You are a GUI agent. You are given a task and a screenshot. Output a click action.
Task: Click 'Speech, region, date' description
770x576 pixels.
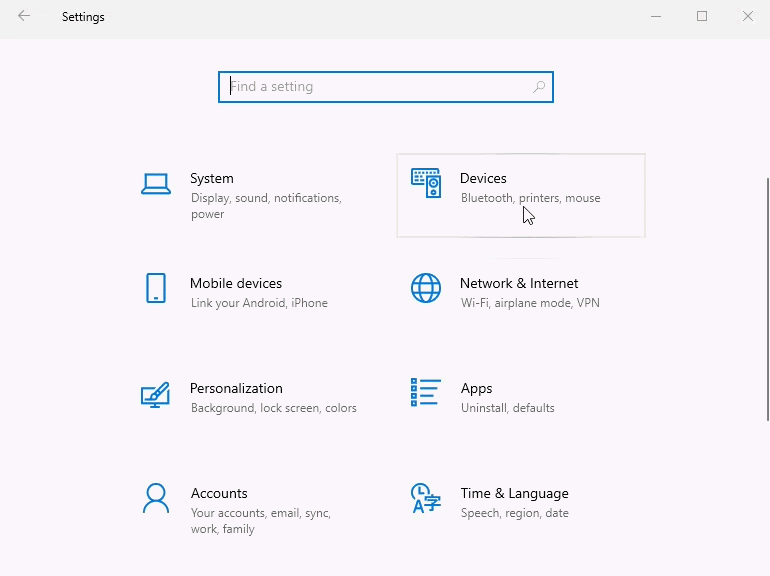coord(515,513)
